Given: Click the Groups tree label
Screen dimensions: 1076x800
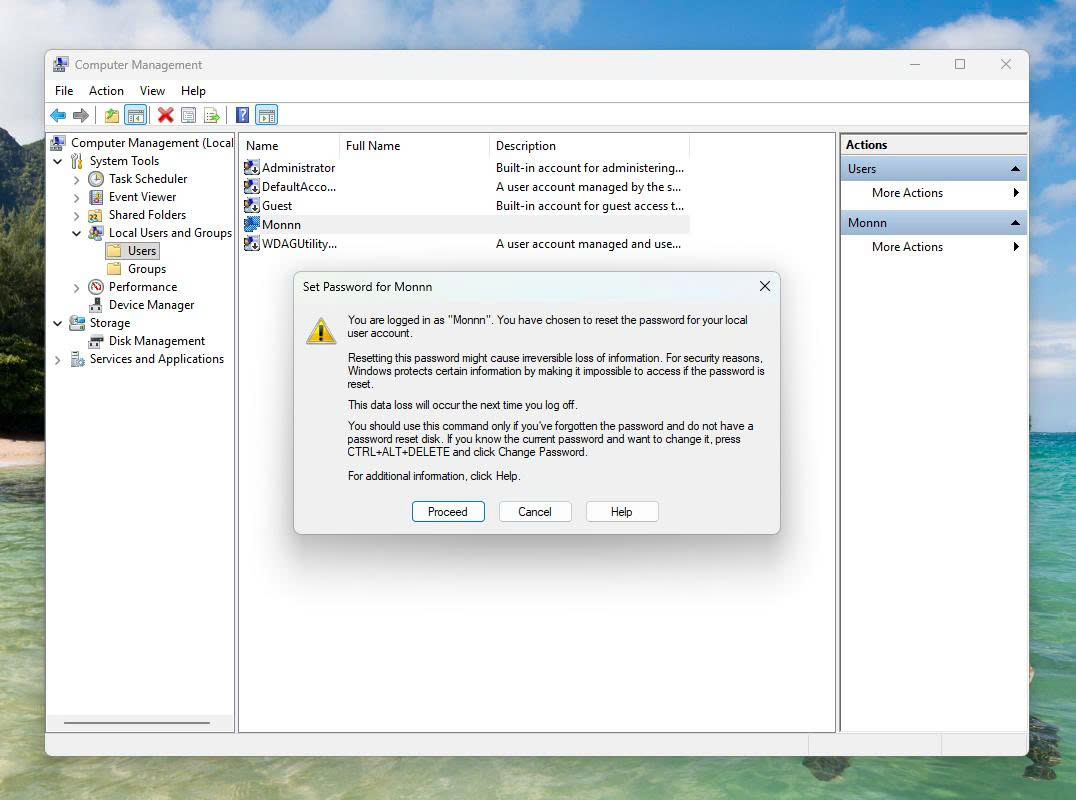Looking at the screenshot, I should pyautogui.click(x=147, y=269).
